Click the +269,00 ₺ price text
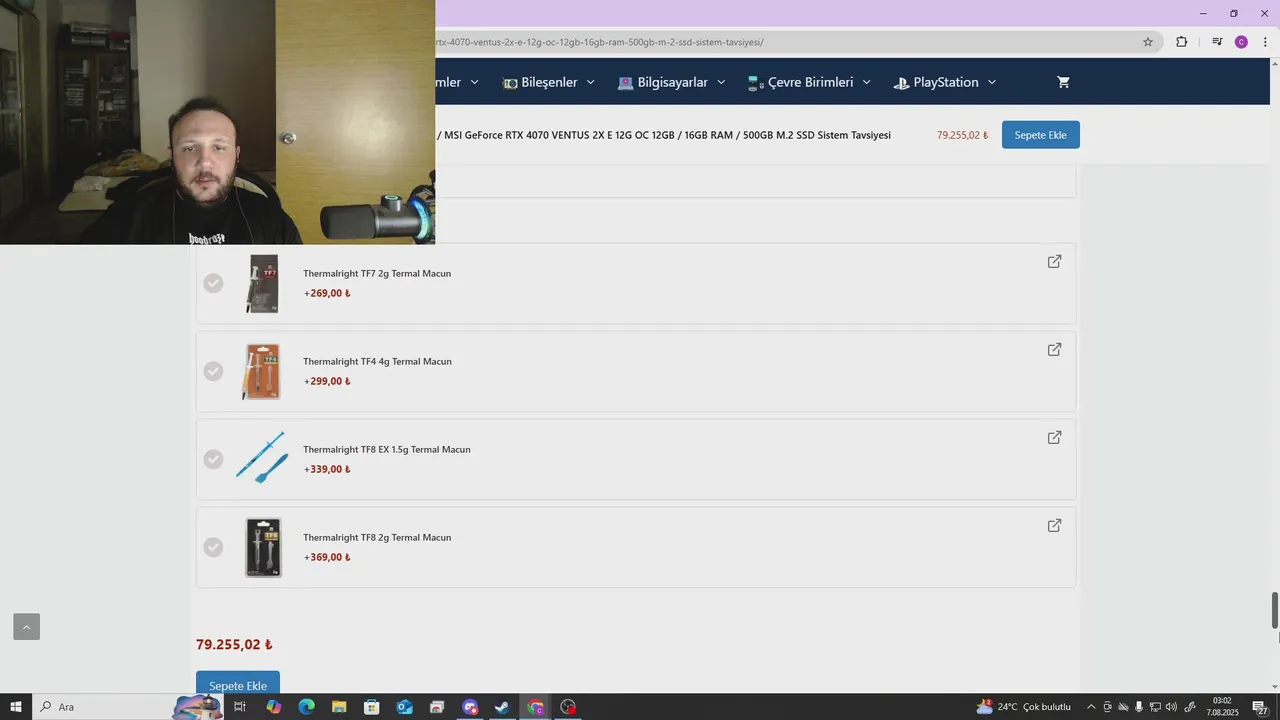This screenshot has height=720, width=1280. click(327, 293)
